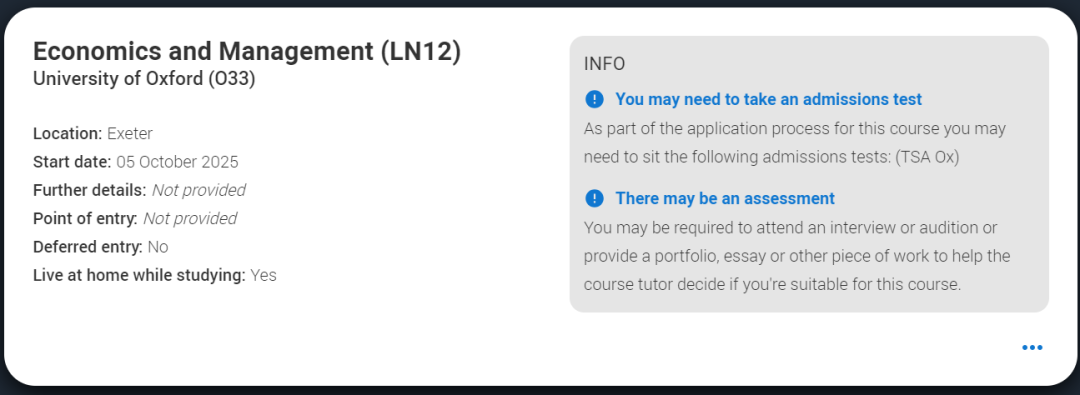Screen dimensions: 1080x395
Task: Click the Deferred entry 'No' value
Action: [158, 247]
